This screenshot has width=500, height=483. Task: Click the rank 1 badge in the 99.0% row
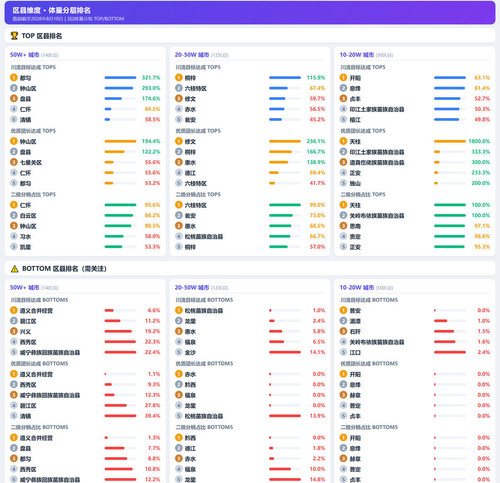[x=179, y=205]
